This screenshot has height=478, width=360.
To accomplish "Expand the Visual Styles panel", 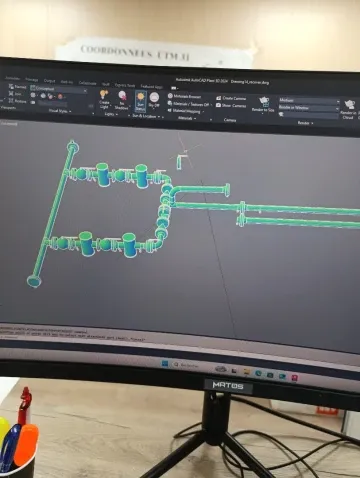I will pos(60,111).
